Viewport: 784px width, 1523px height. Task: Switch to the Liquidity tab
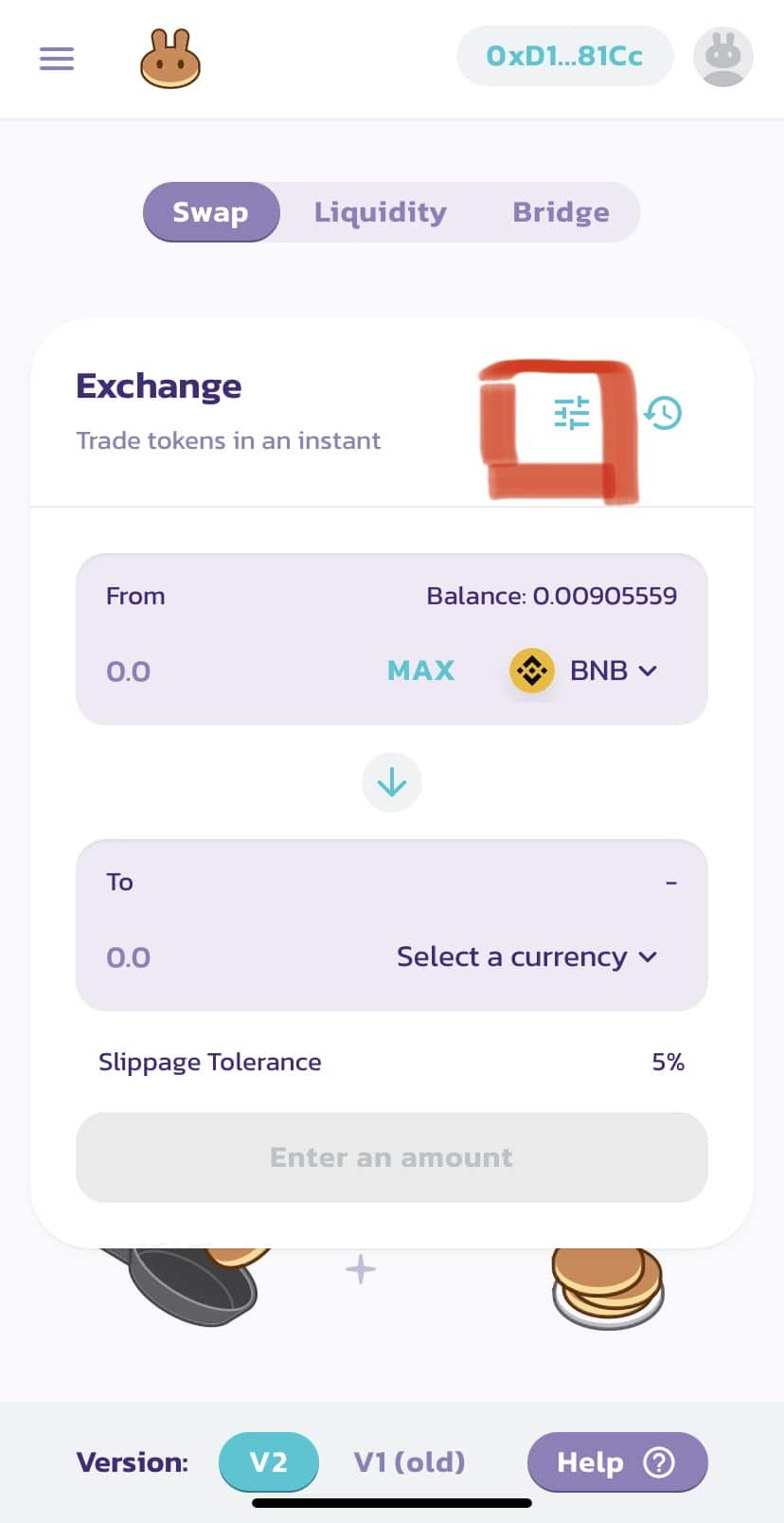381,212
